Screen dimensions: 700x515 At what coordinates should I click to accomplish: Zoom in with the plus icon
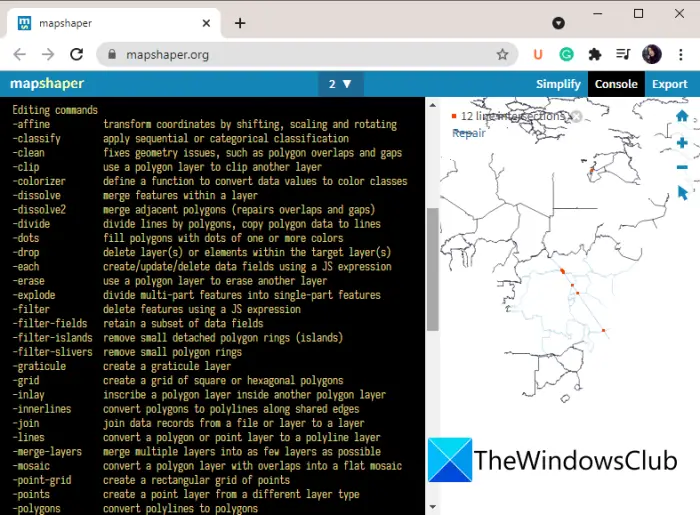point(682,143)
